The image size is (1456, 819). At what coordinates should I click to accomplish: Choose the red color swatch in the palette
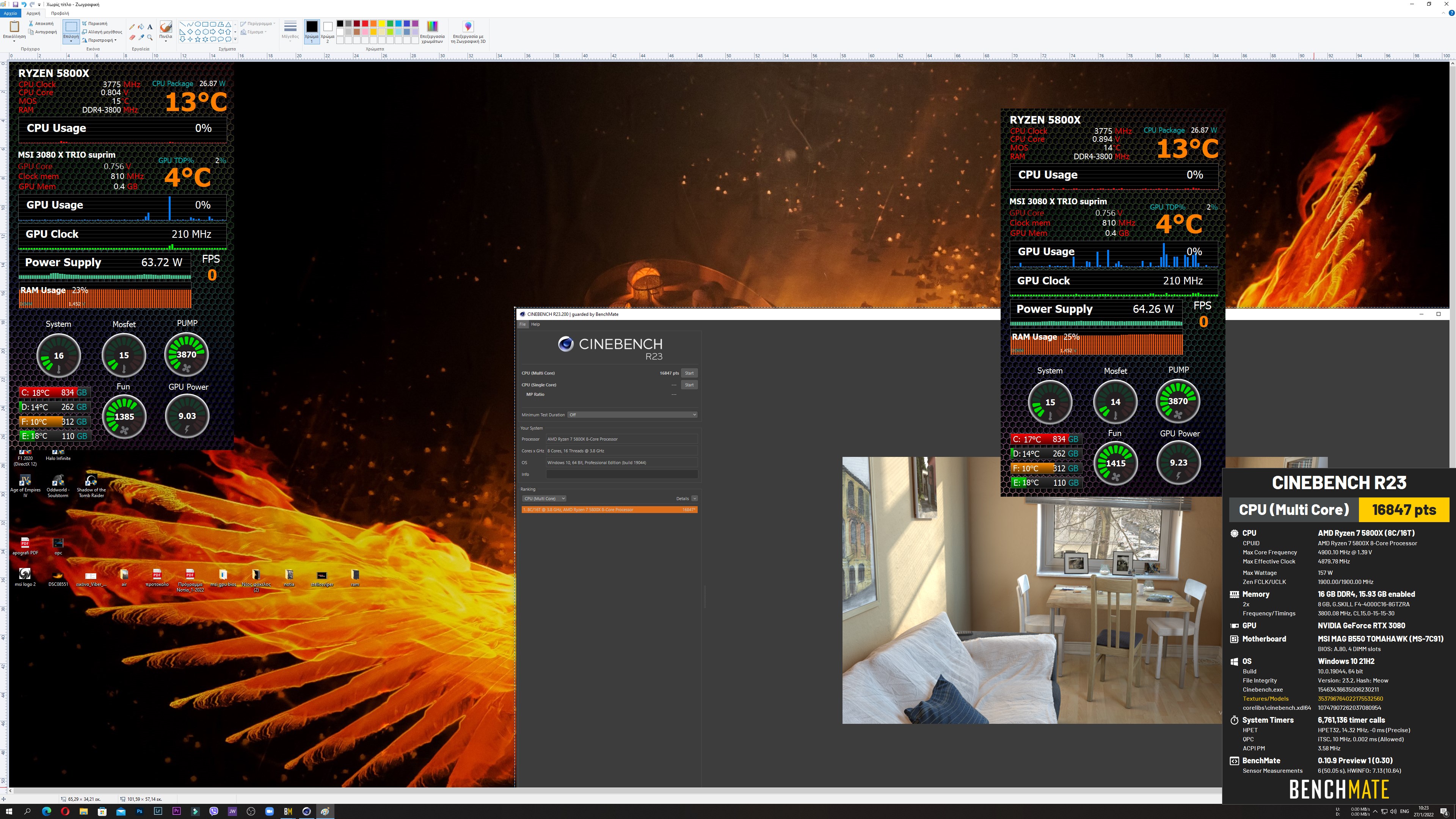(365, 23)
